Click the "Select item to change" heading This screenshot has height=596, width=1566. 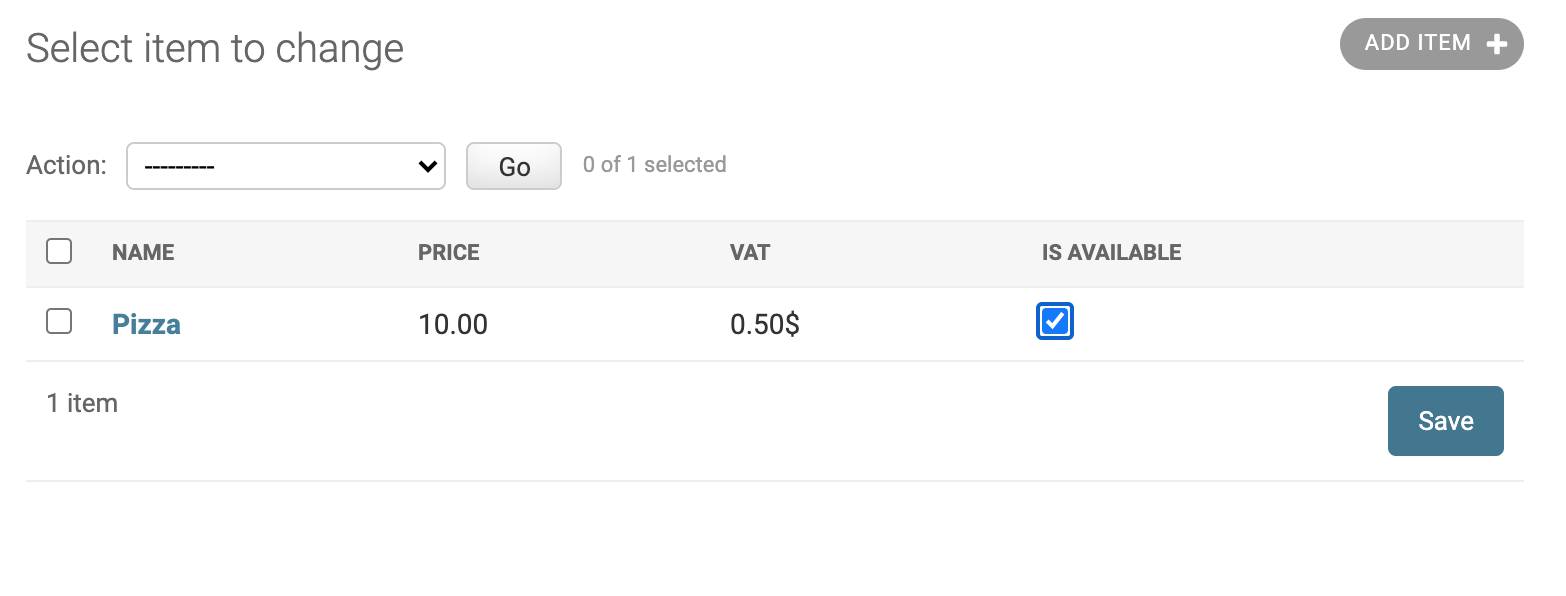215,48
